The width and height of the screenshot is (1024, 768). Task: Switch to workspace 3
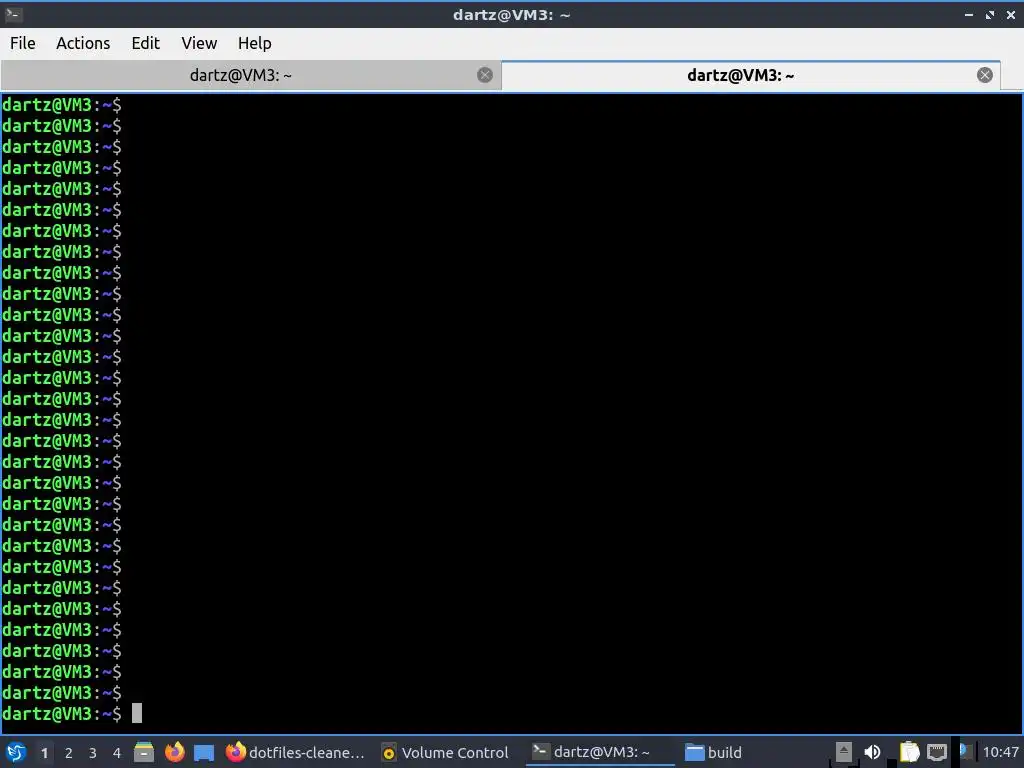pos(93,753)
